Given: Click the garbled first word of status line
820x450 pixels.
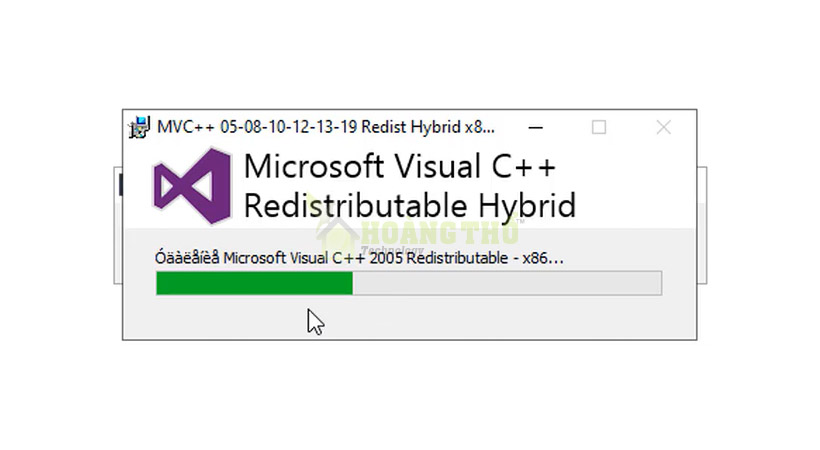Looking at the screenshot, I should point(187,258).
